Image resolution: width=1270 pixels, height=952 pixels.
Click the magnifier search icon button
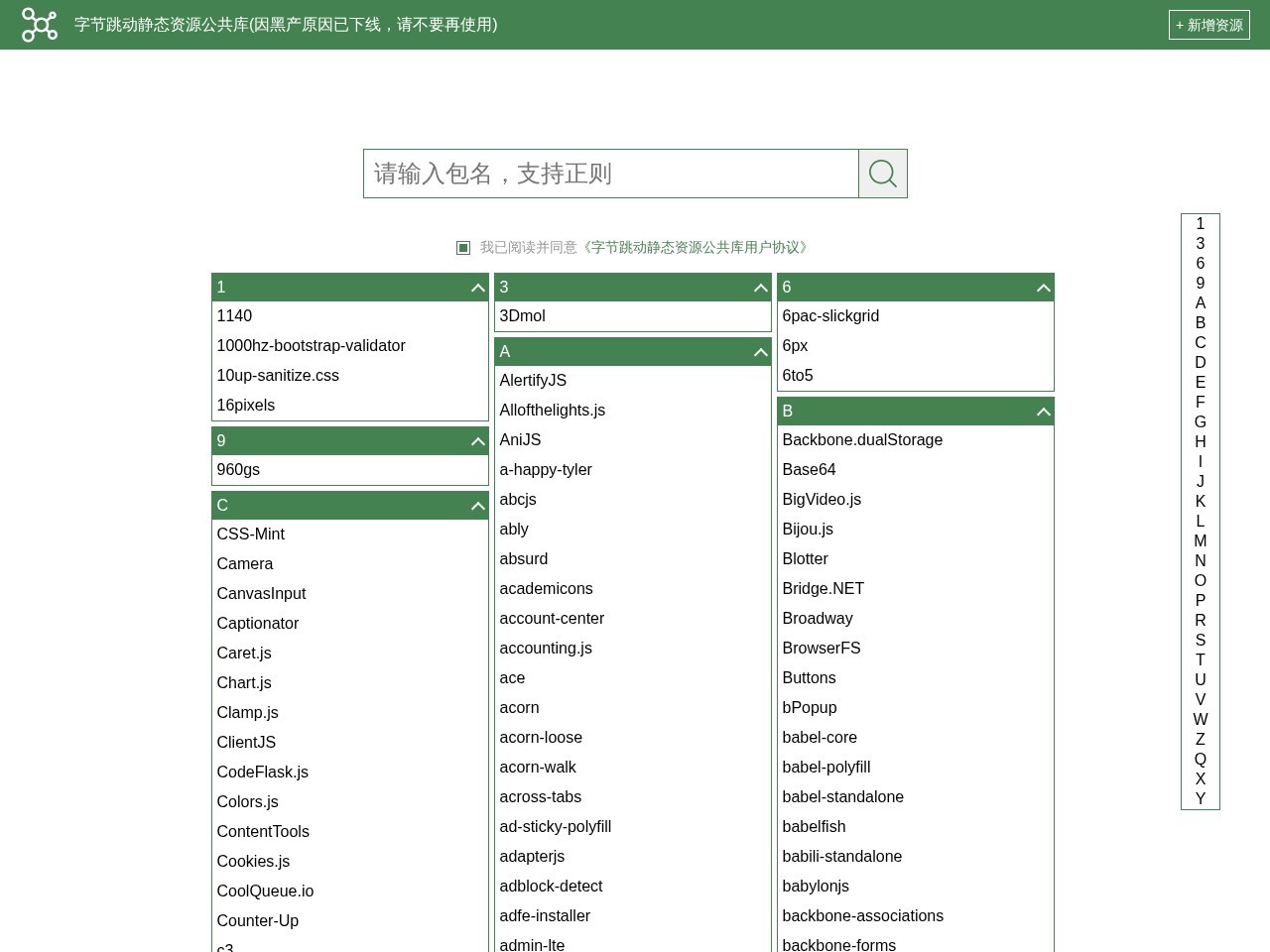coord(883,174)
